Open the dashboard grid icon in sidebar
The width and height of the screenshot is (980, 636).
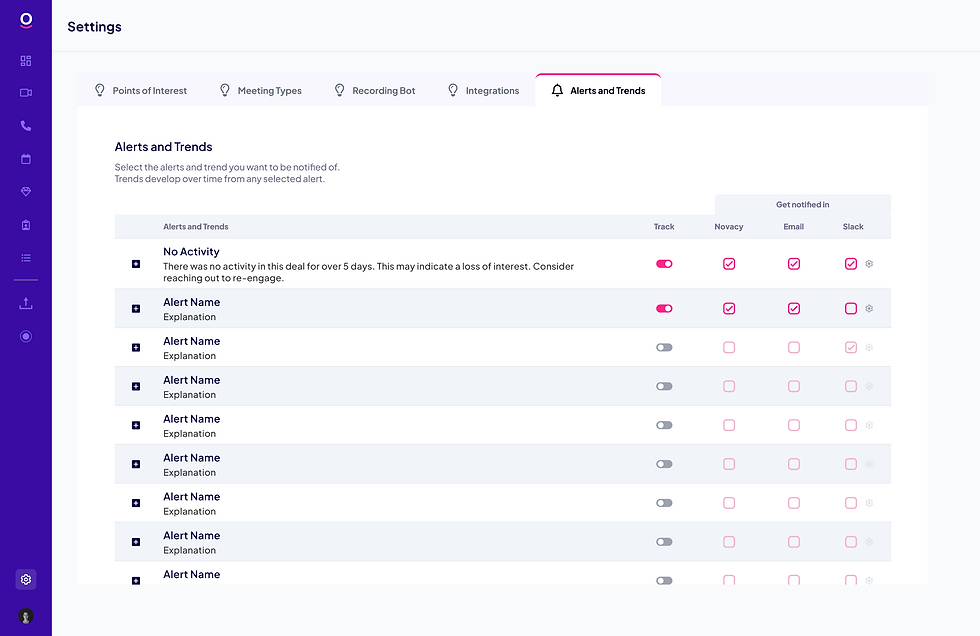click(26, 61)
